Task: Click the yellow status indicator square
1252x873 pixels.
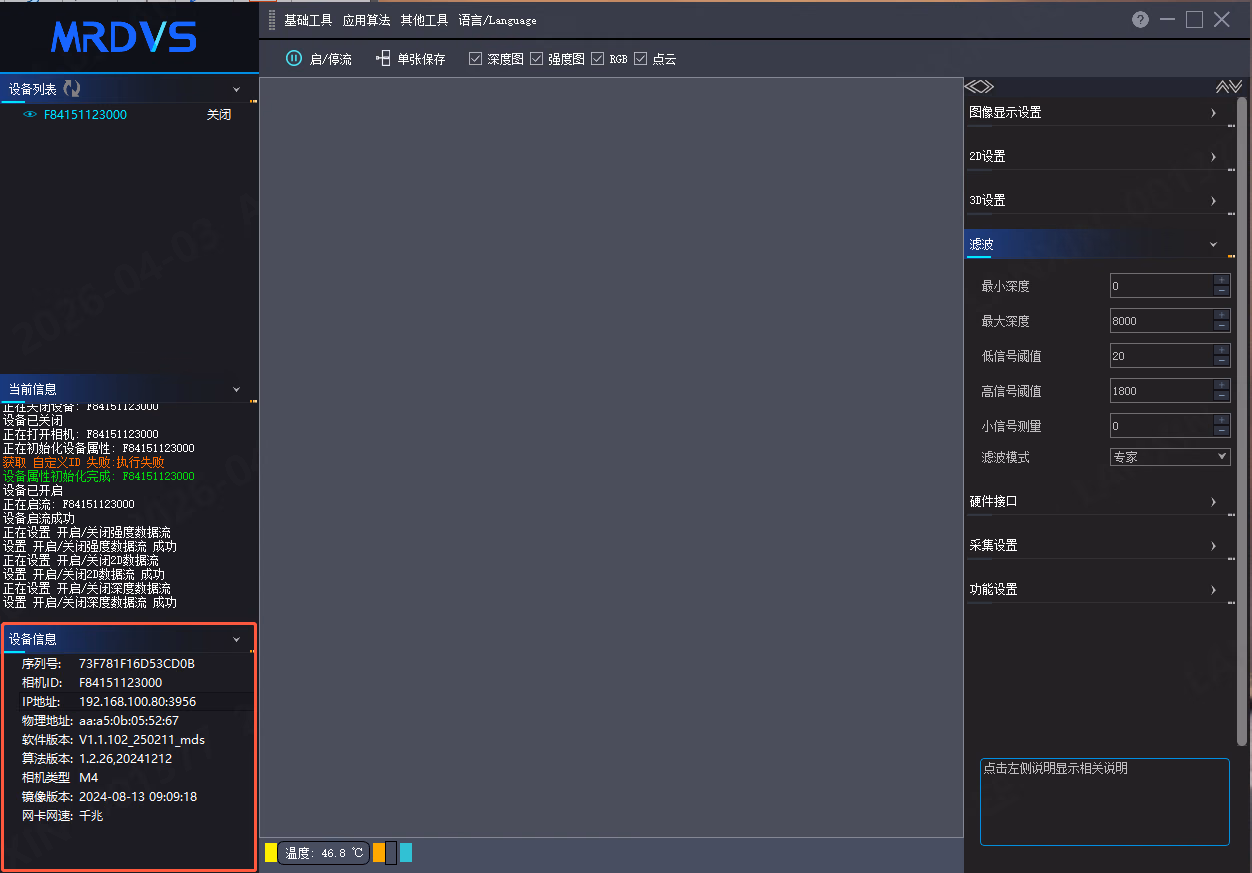Action: 271,852
